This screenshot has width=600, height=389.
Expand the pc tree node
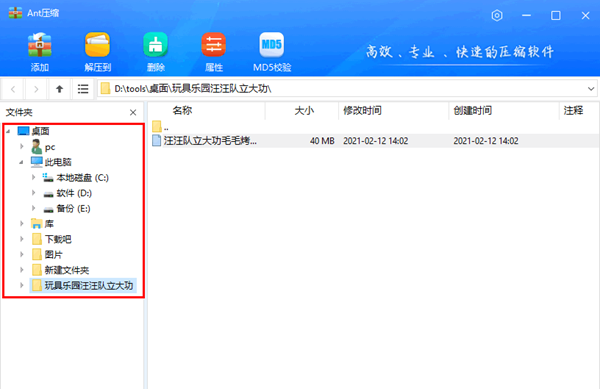point(22,147)
